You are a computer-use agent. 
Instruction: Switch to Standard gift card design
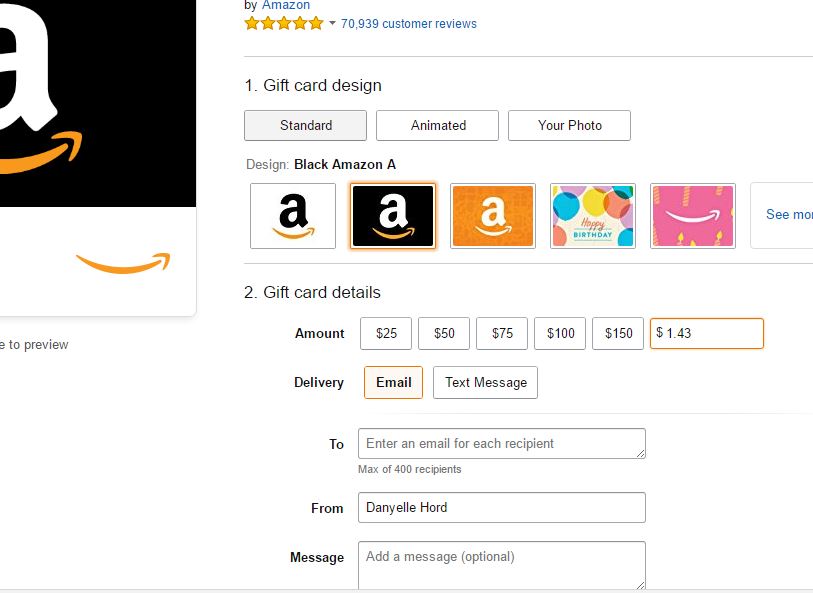pos(305,125)
